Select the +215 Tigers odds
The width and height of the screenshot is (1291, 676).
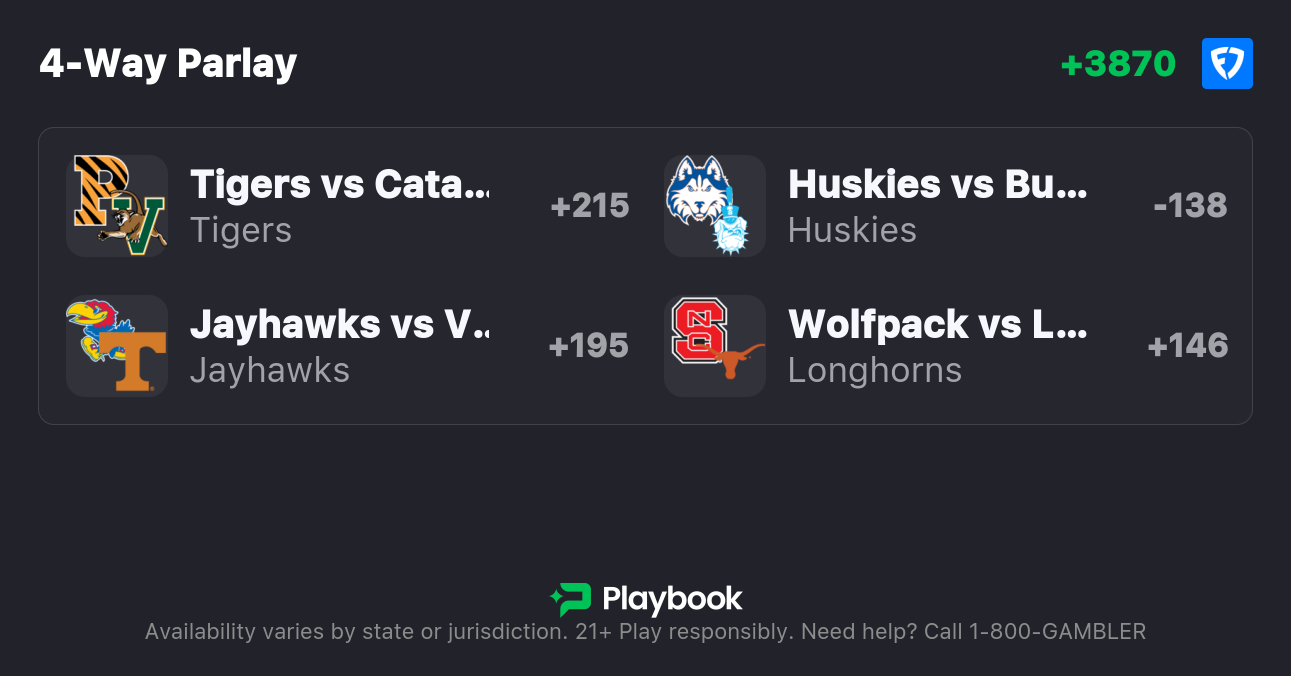(590, 206)
